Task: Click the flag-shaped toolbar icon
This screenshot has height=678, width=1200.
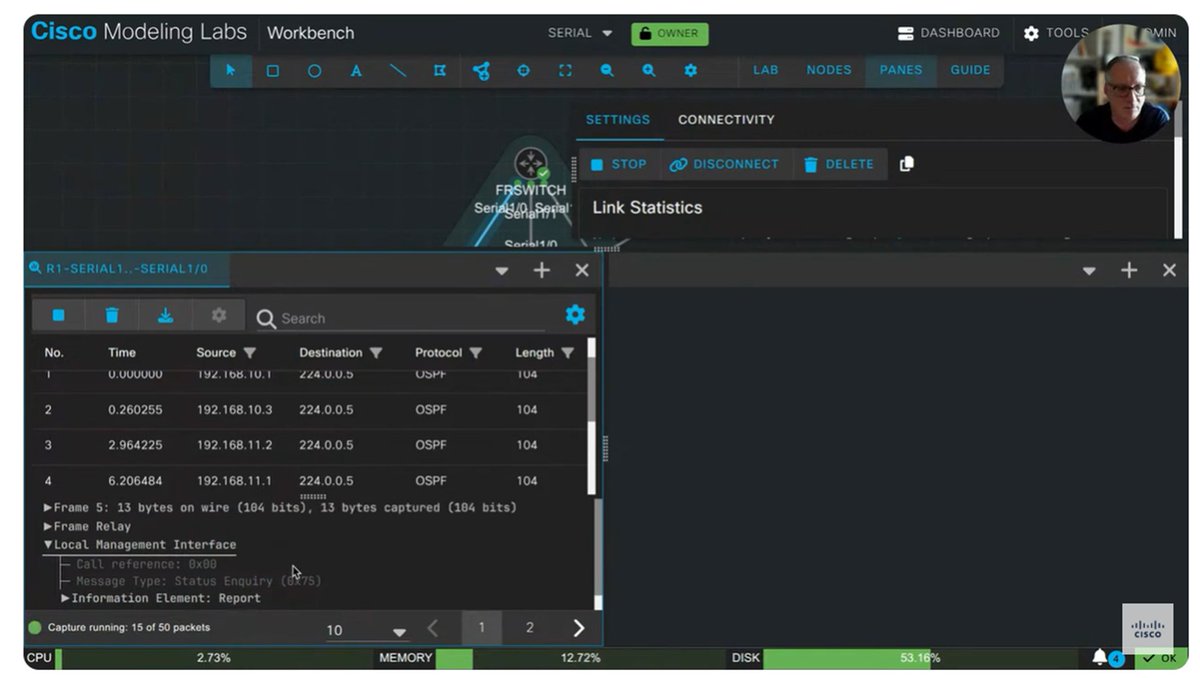Action: (x=439, y=71)
